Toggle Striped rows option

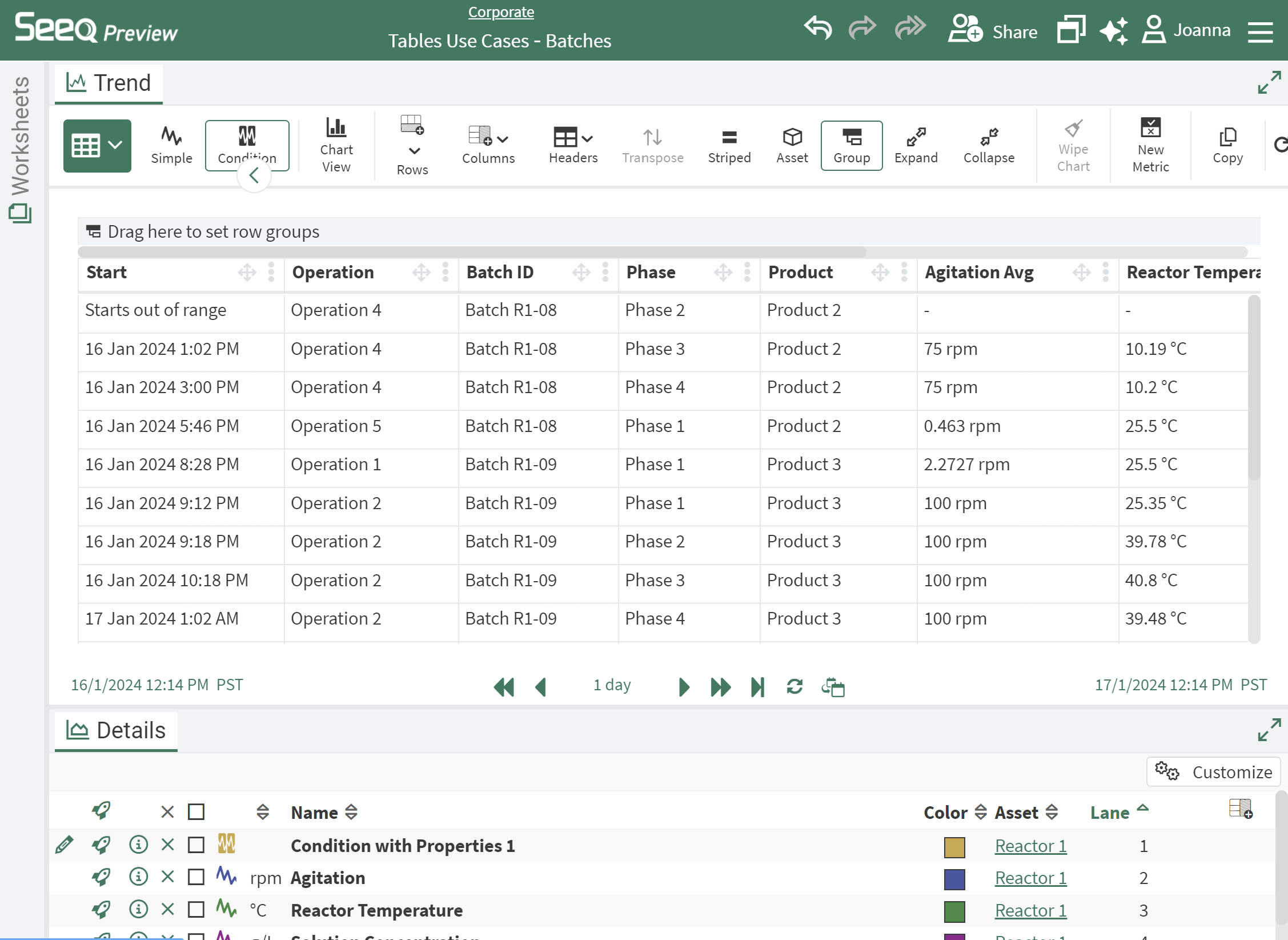[x=729, y=146]
